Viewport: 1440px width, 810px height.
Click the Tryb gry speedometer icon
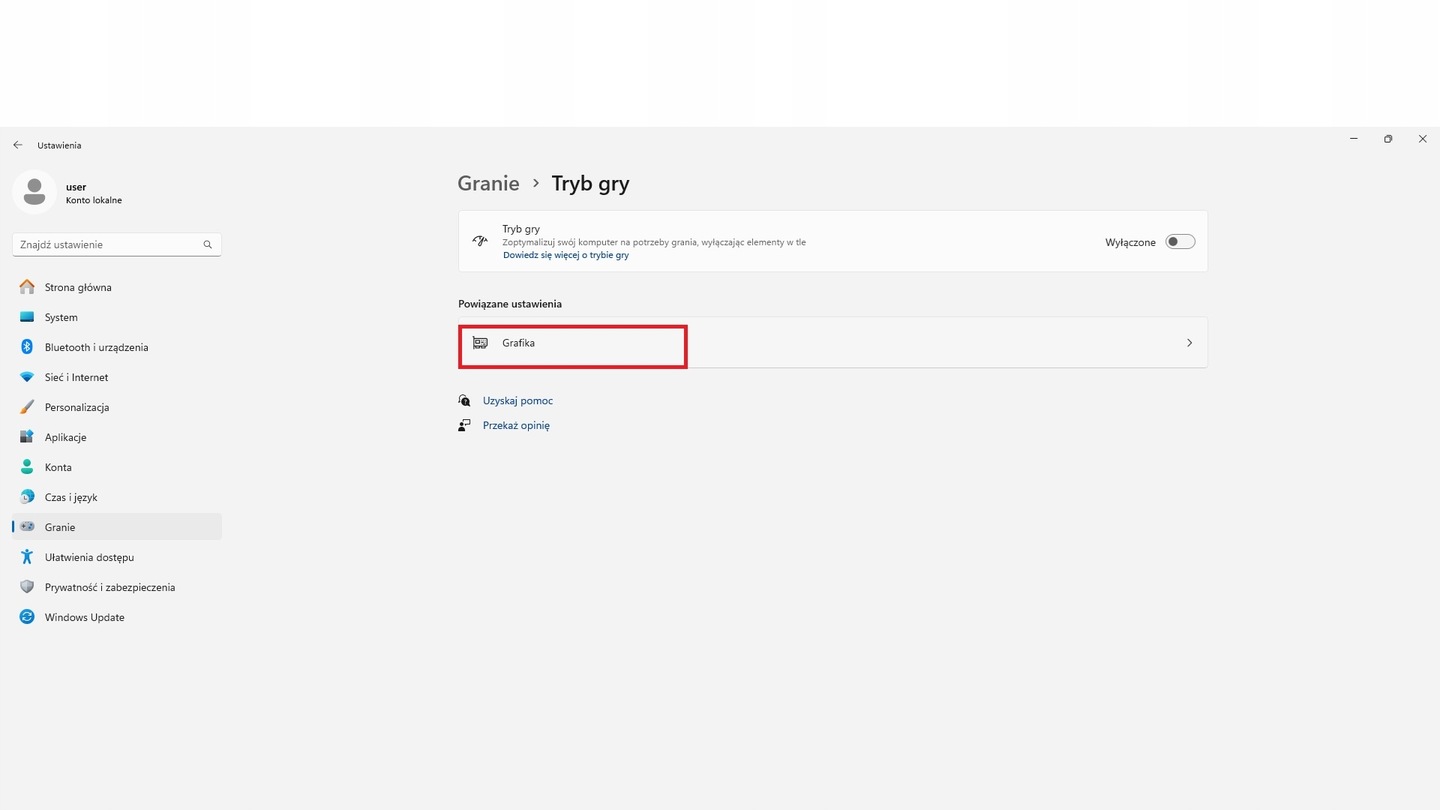point(480,241)
